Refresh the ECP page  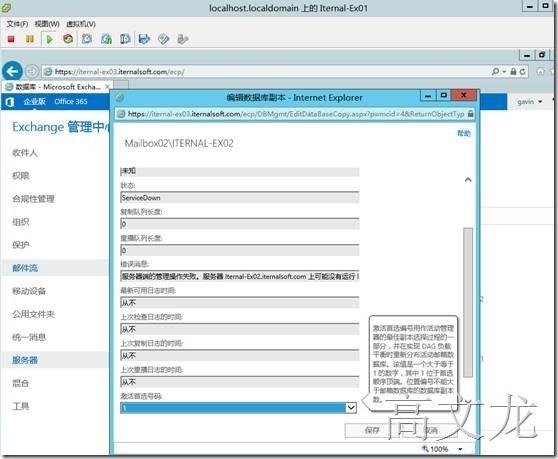pyautogui.click(x=522, y=72)
